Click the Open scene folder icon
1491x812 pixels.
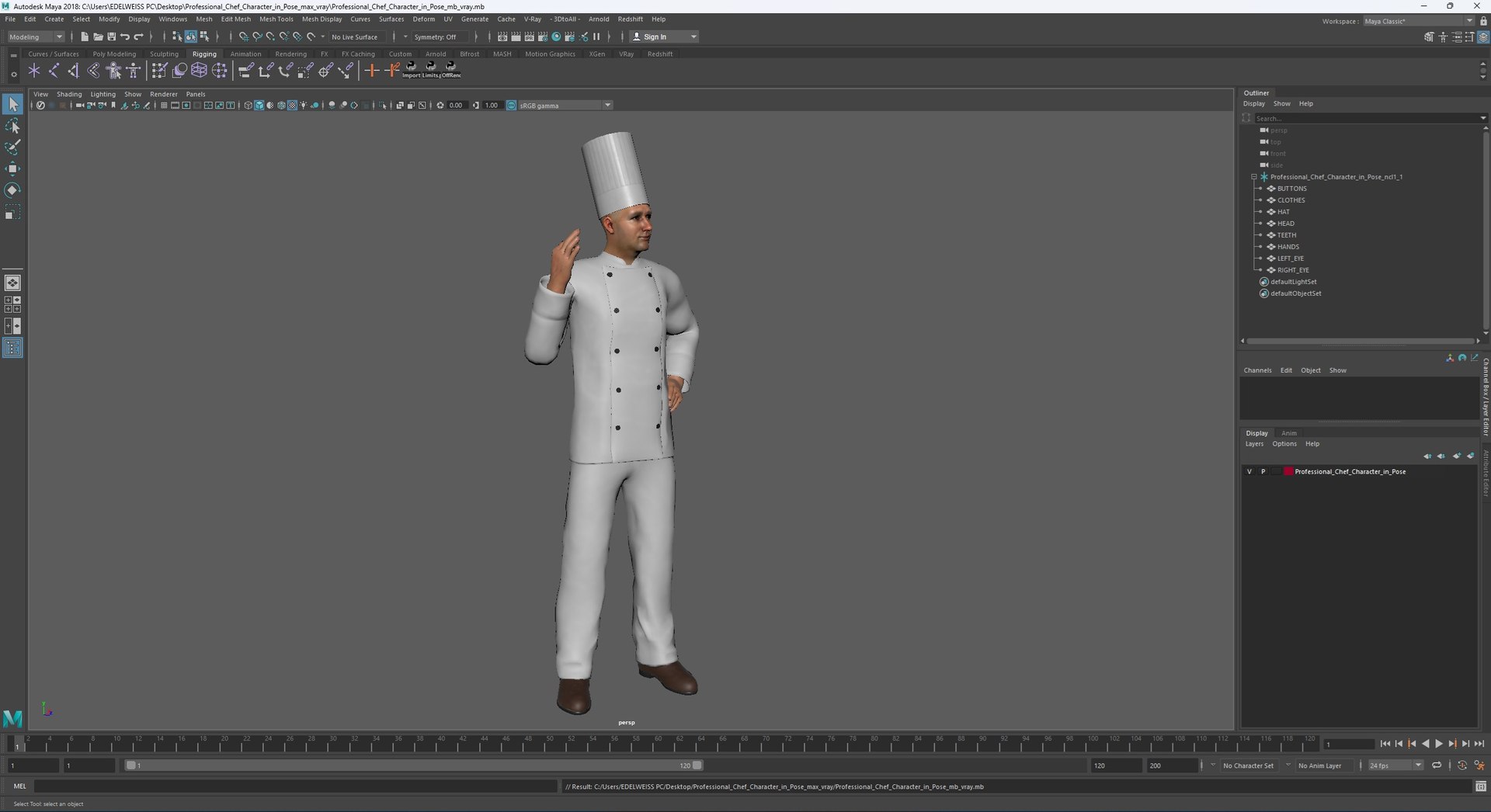click(98, 36)
